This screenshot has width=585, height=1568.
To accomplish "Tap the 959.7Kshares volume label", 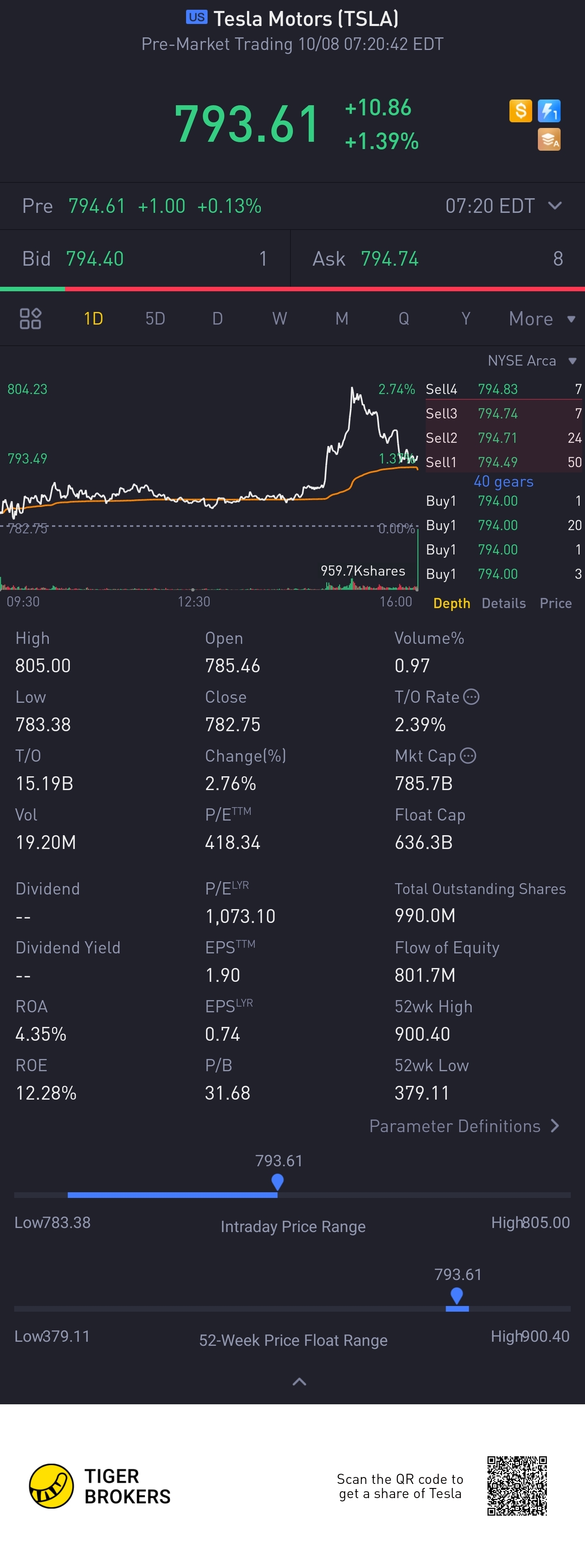I will 363,571.
